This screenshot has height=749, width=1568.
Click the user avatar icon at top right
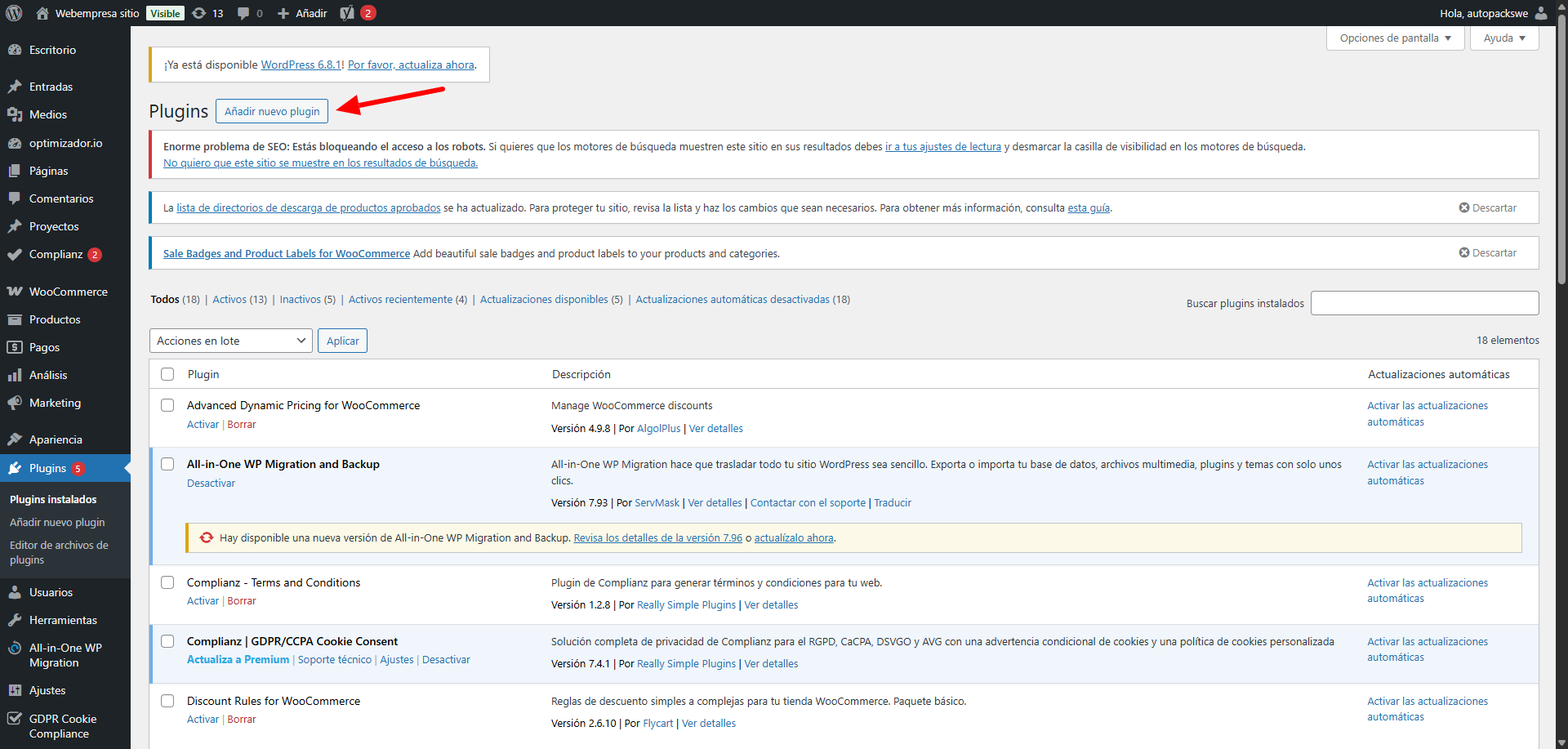coord(1541,13)
